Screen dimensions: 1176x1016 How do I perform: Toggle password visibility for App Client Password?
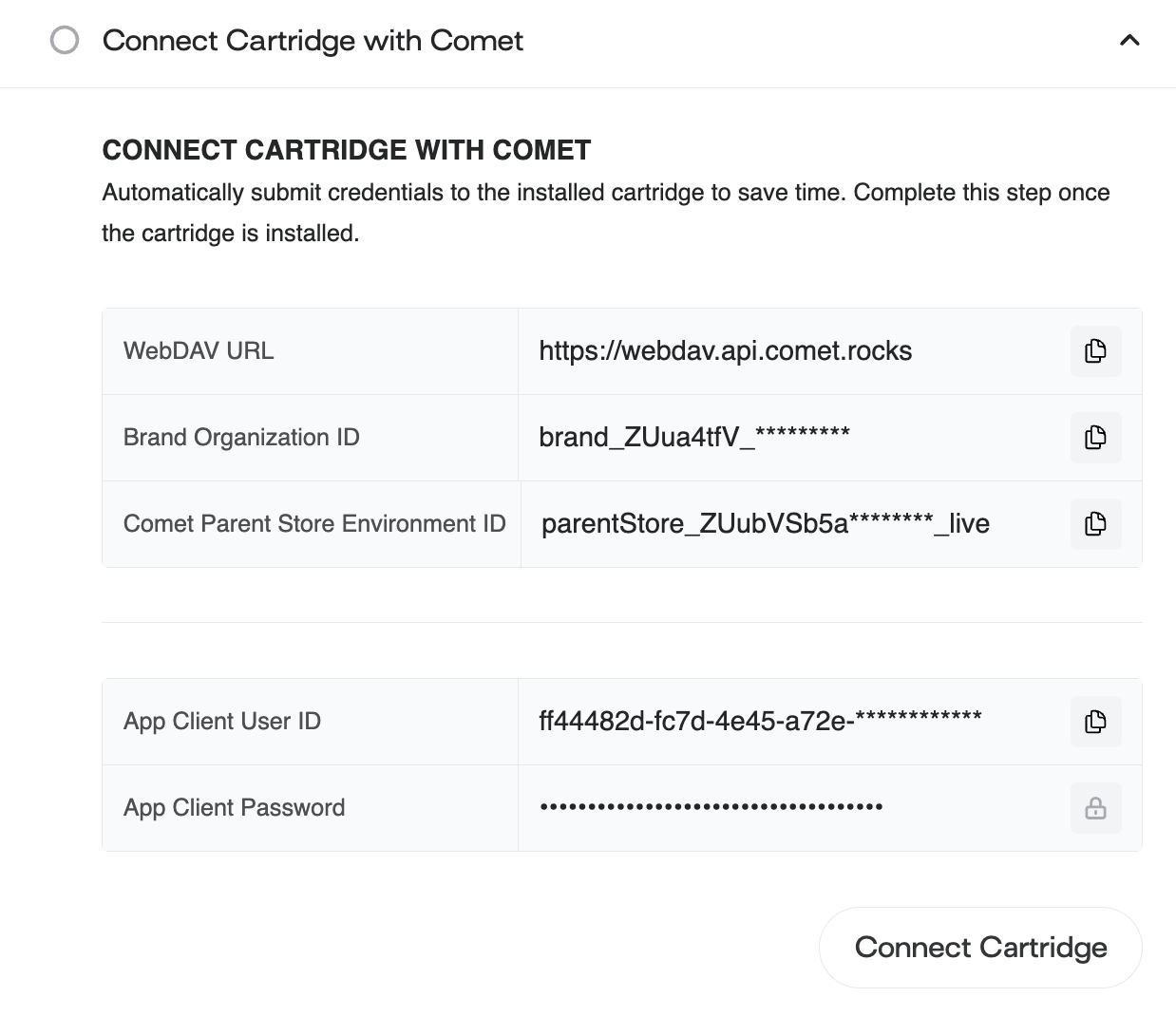1095,808
